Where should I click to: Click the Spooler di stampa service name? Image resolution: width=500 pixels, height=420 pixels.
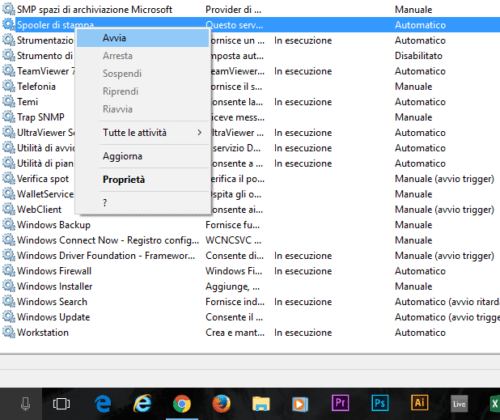55,25
